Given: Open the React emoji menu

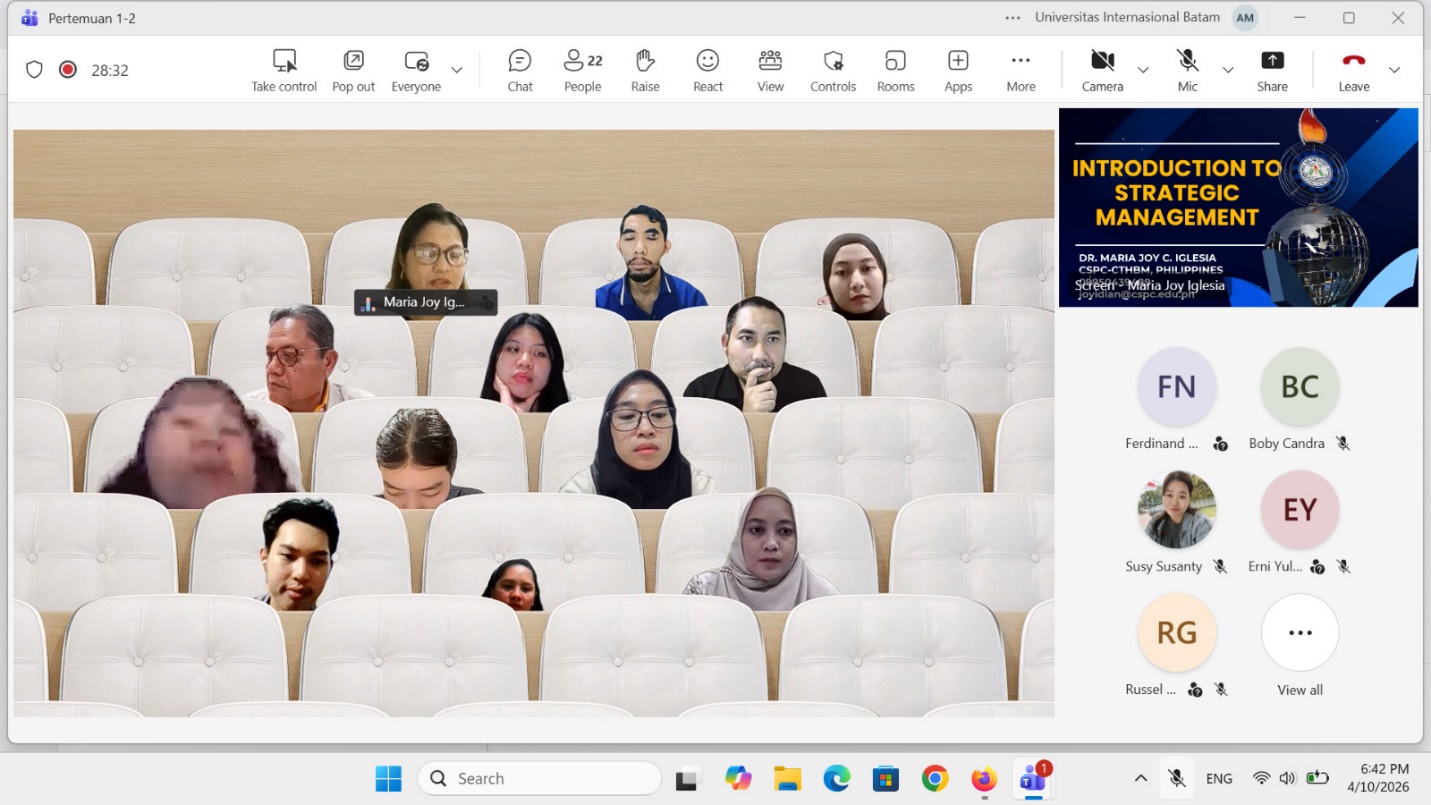Looking at the screenshot, I should click(x=708, y=70).
